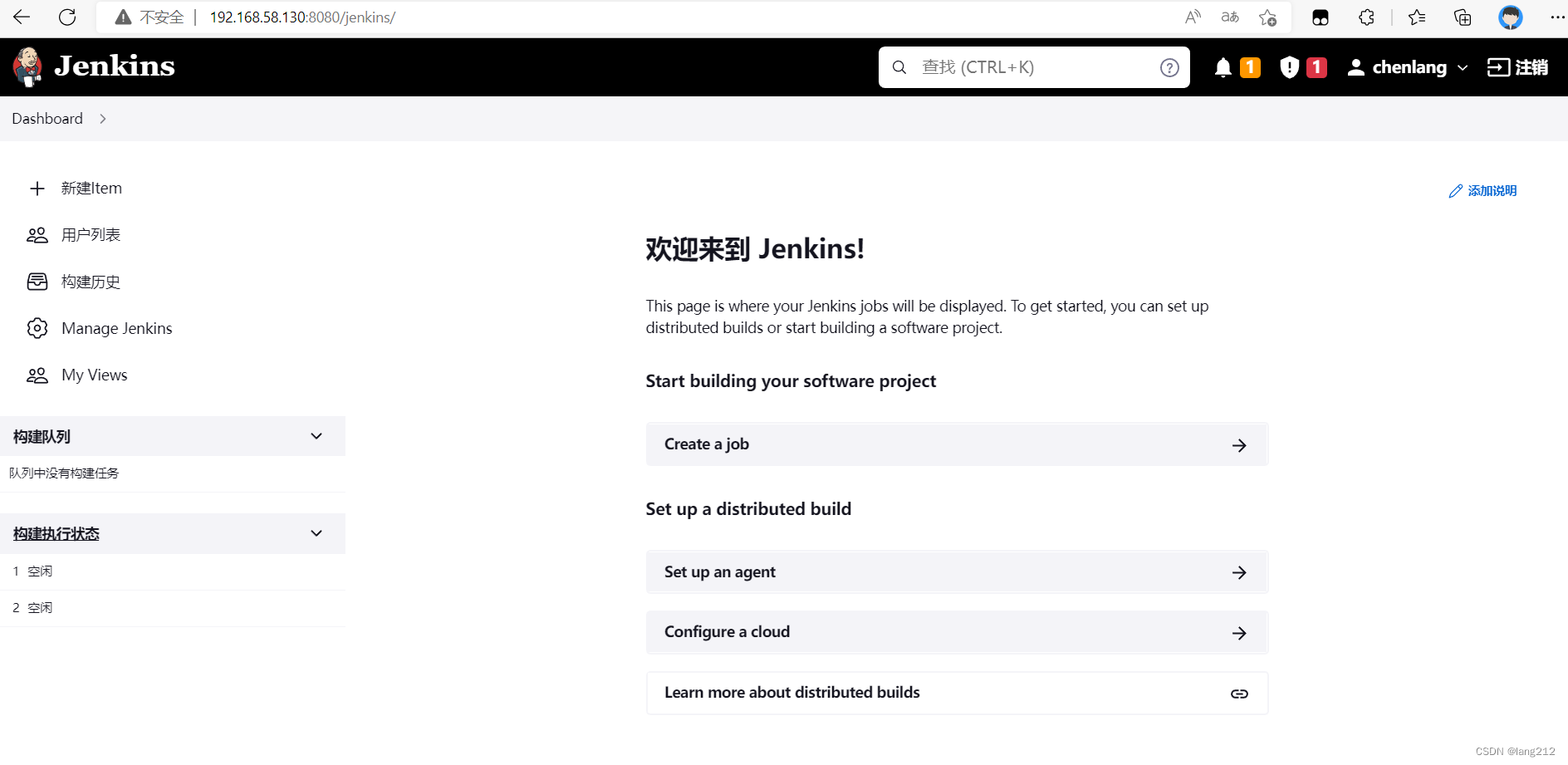Viewport: 1568px width, 765px height.
Task: Click the translate page icon
Action: [1230, 17]
